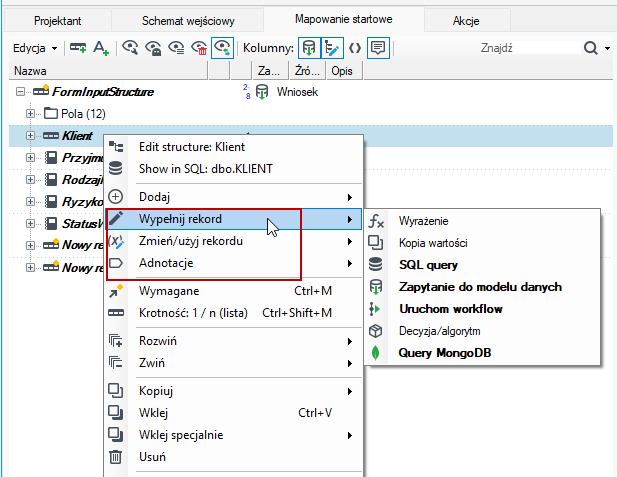The image size is (617, 477).
Task: Click the eye with list lines icon
Action: pyautogui.click(x=176, y=48)
